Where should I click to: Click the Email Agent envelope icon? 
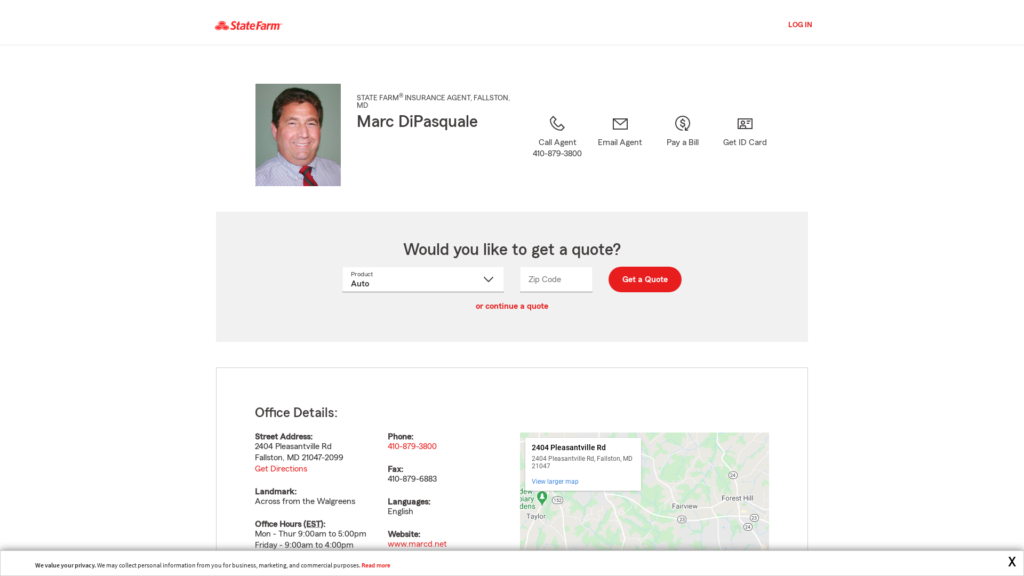620,124
